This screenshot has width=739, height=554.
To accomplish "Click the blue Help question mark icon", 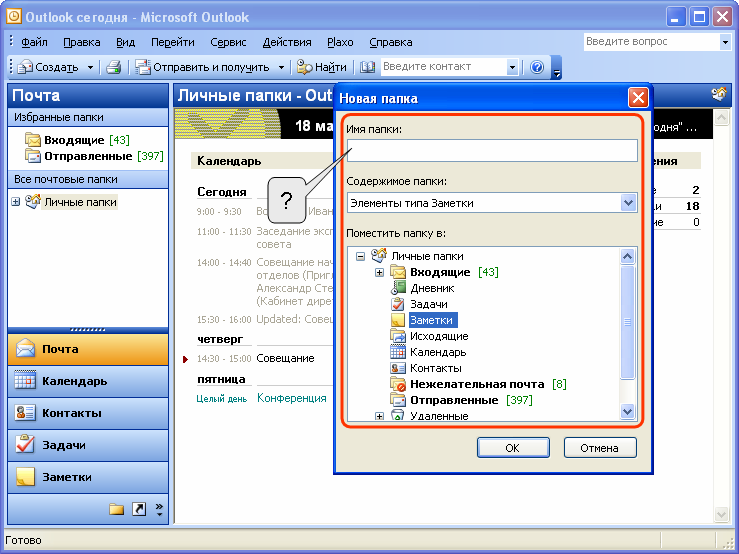I will (537, 67).
